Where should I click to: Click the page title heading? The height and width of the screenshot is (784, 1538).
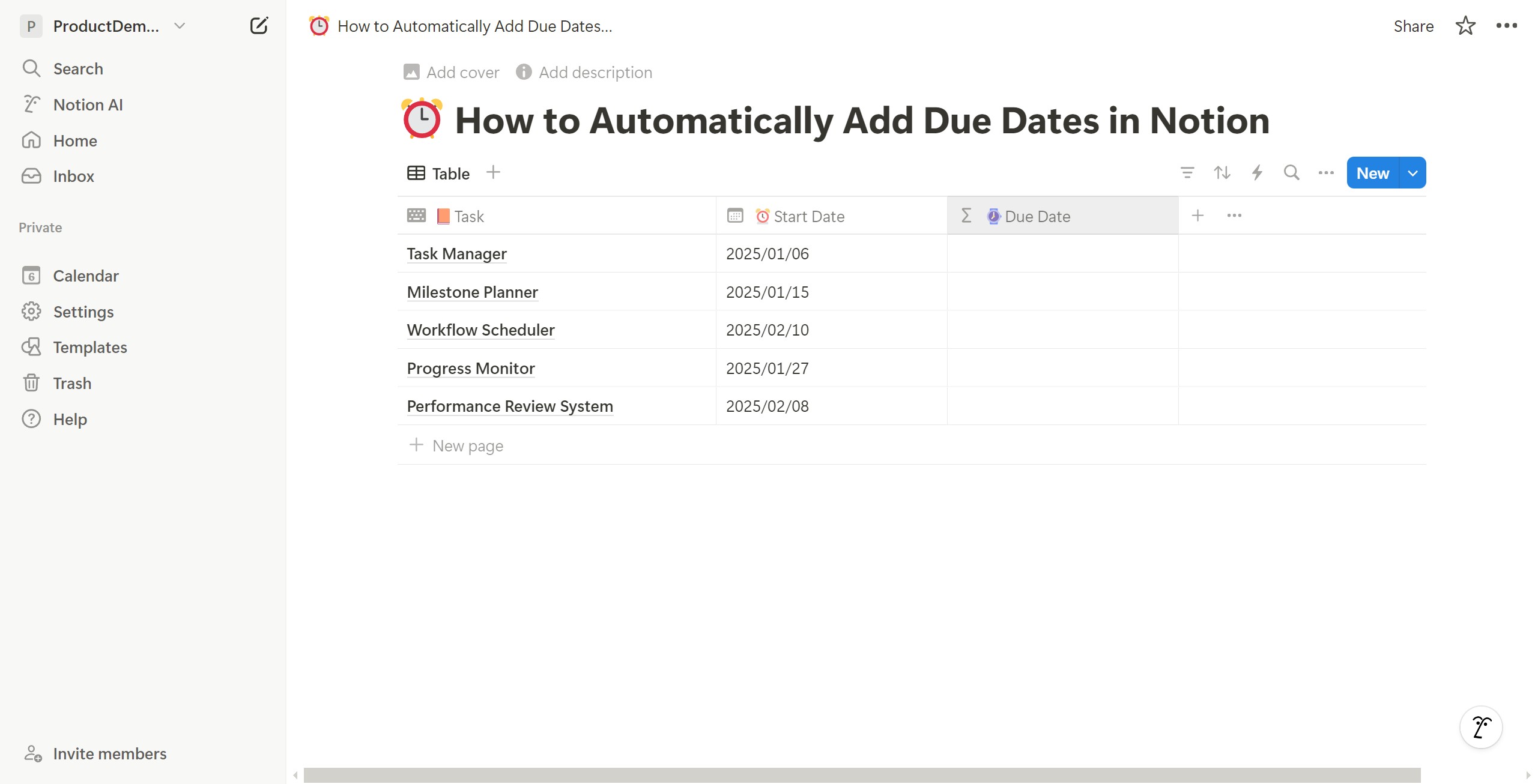(x=862, y=120)
